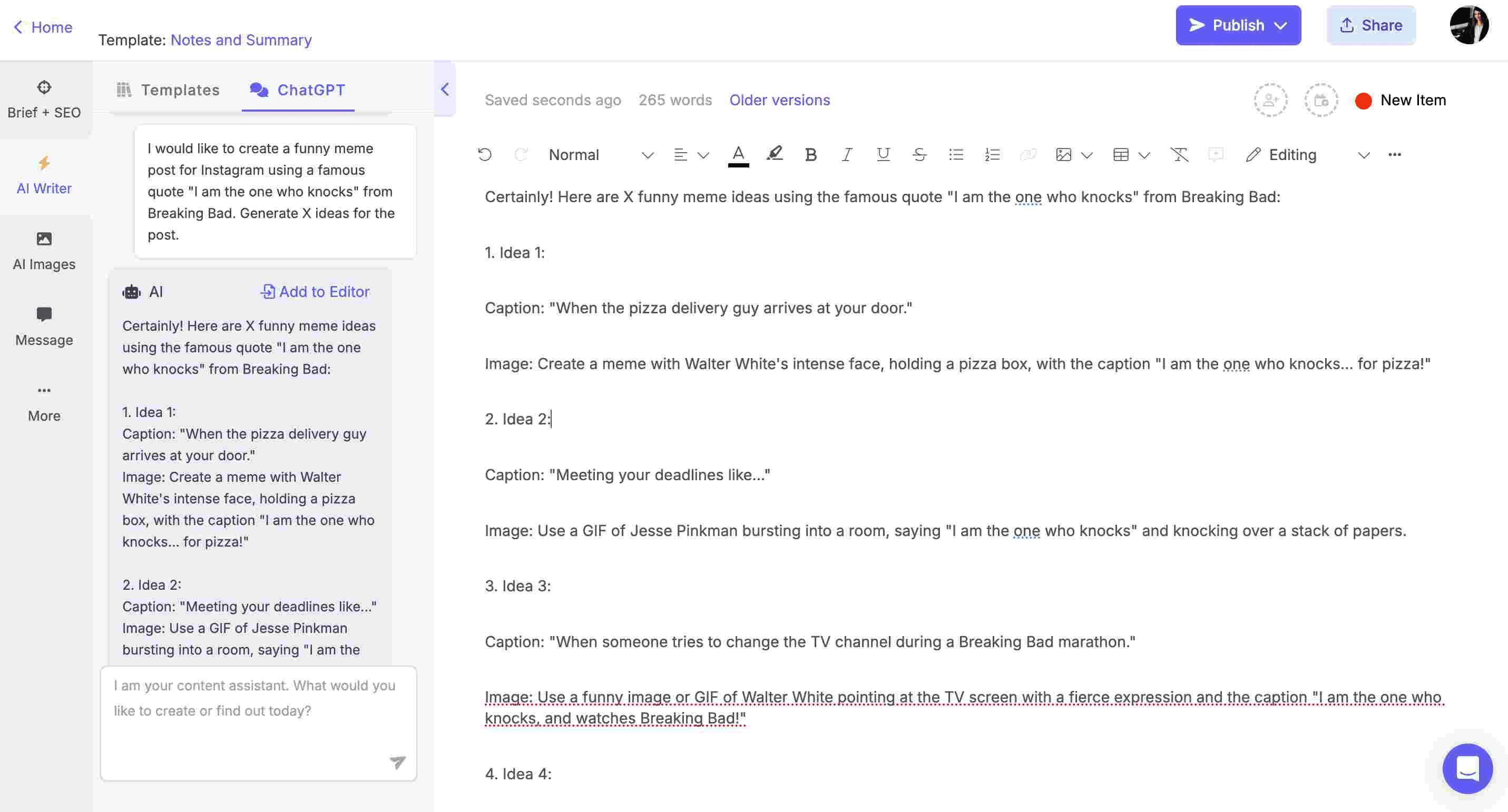Expand the image insert dropdown arrow

pos(1086,155)
